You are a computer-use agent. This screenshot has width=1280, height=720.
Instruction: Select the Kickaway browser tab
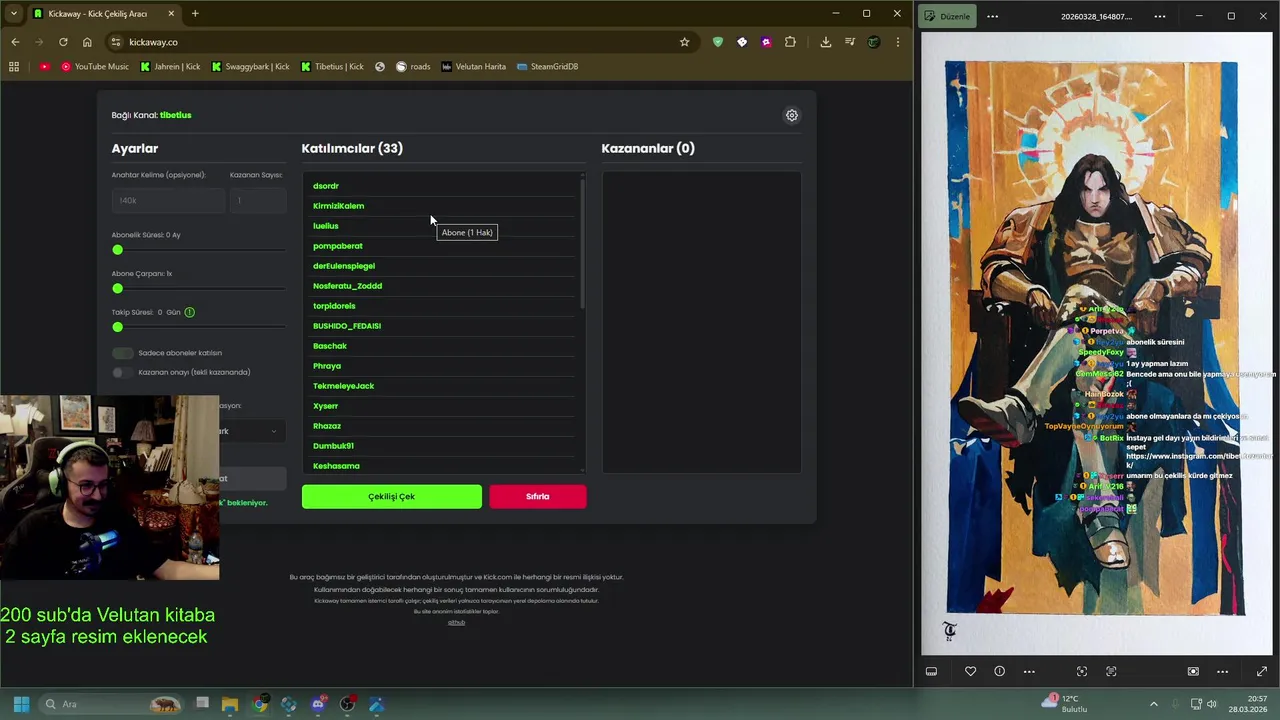click(x=103, y=14)
